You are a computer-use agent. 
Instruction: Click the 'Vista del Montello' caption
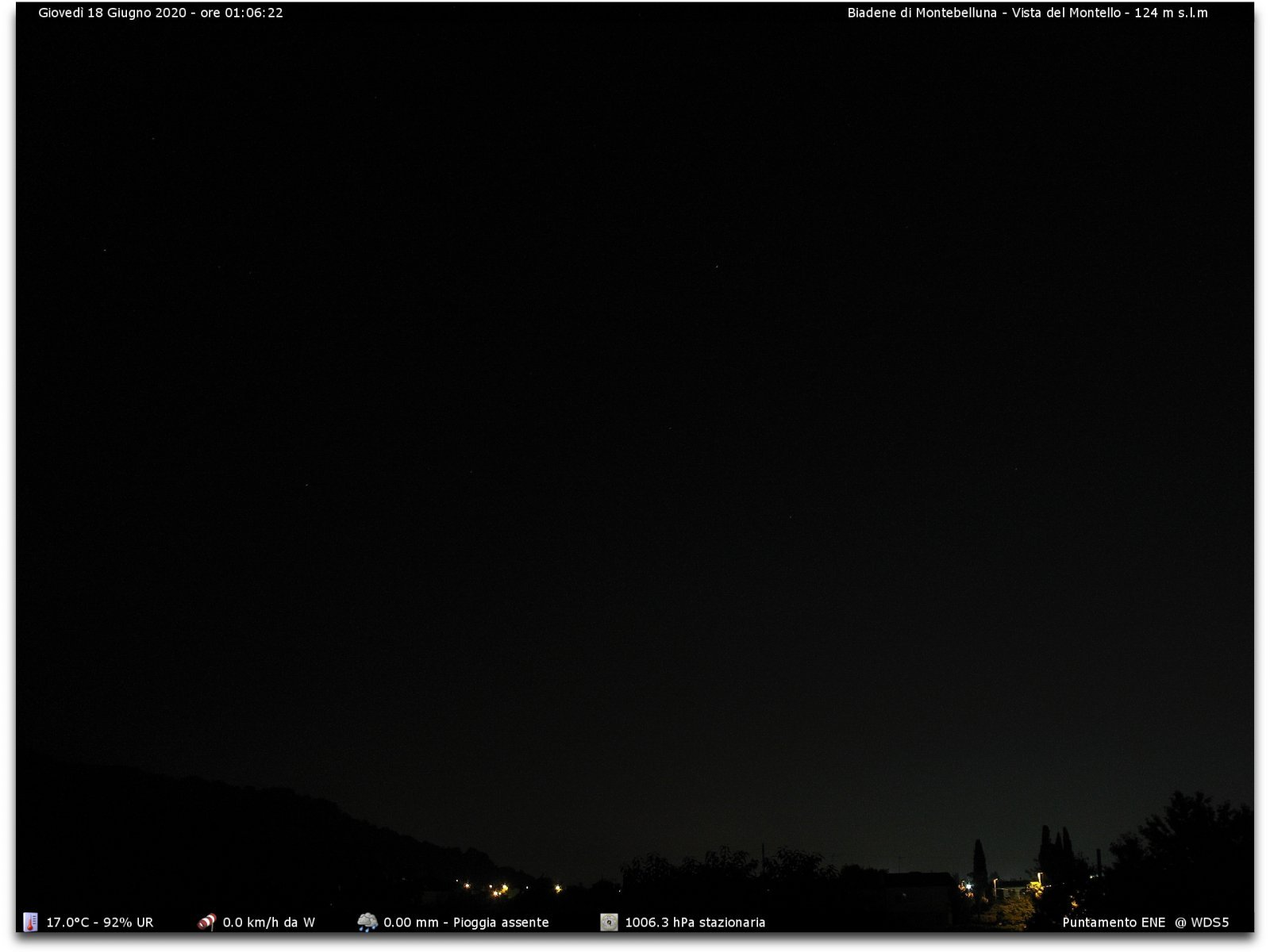pos(1066,13)
